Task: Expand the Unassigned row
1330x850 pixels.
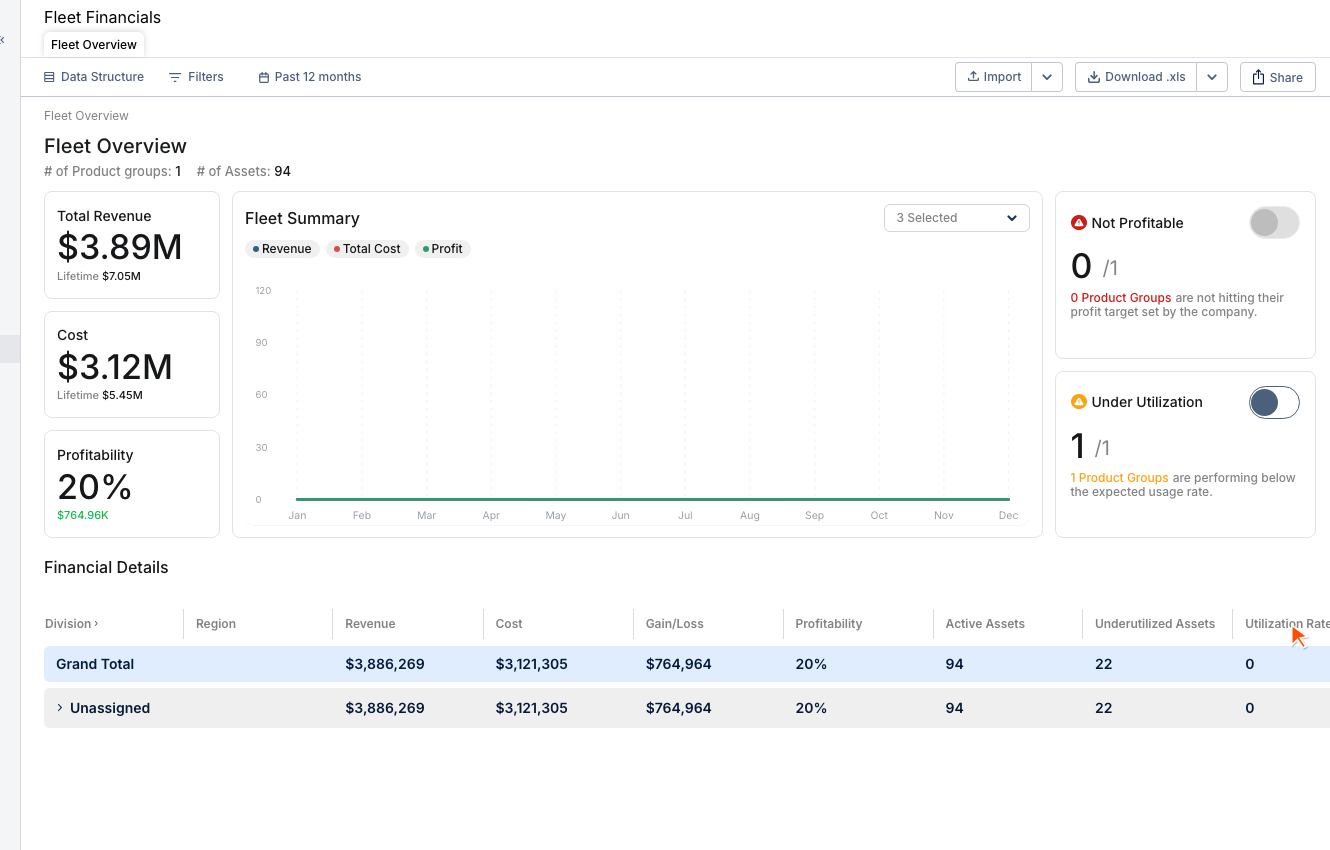Action: (x=60, y=708)
